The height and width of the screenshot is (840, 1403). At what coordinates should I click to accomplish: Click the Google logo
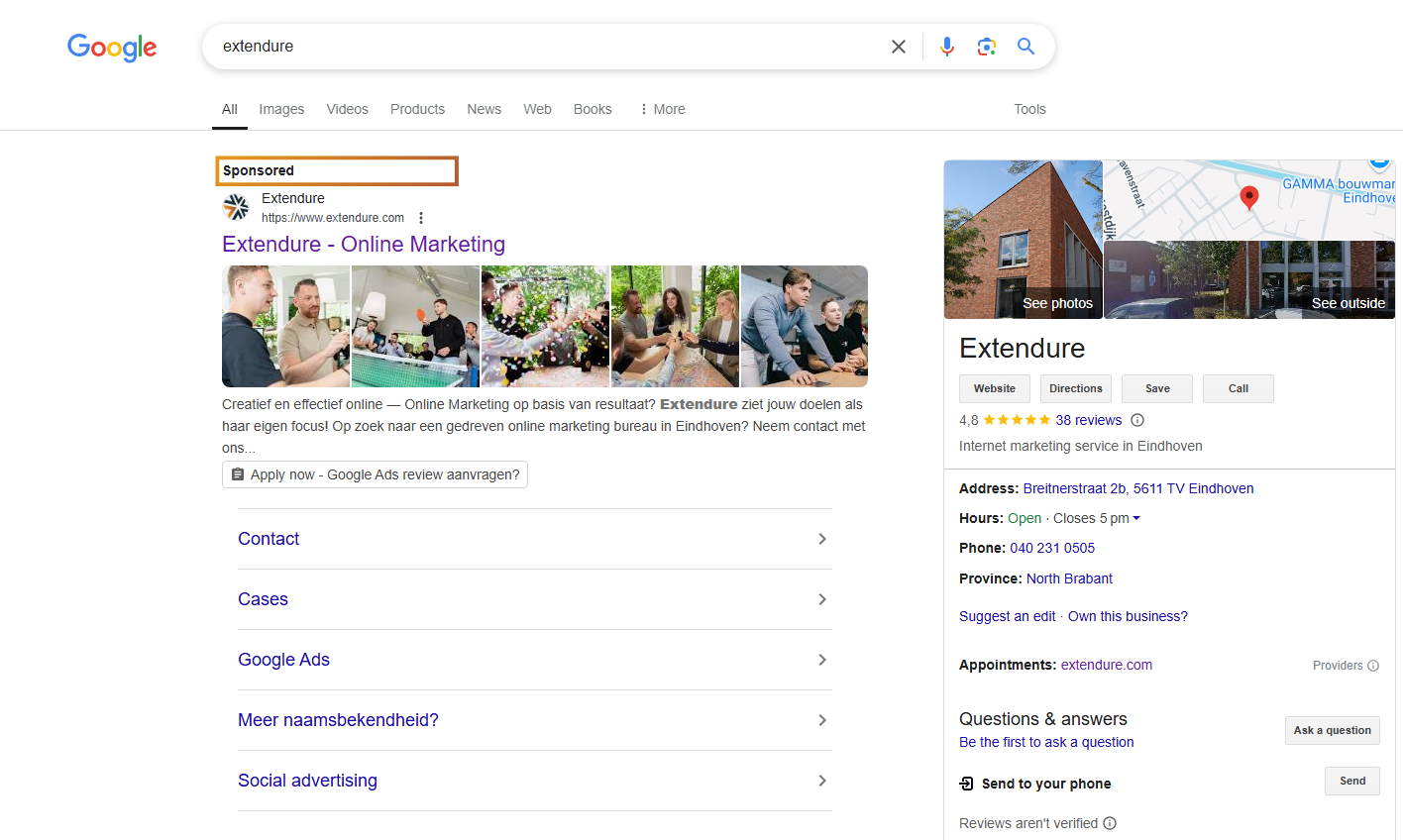tap(112, 47)
